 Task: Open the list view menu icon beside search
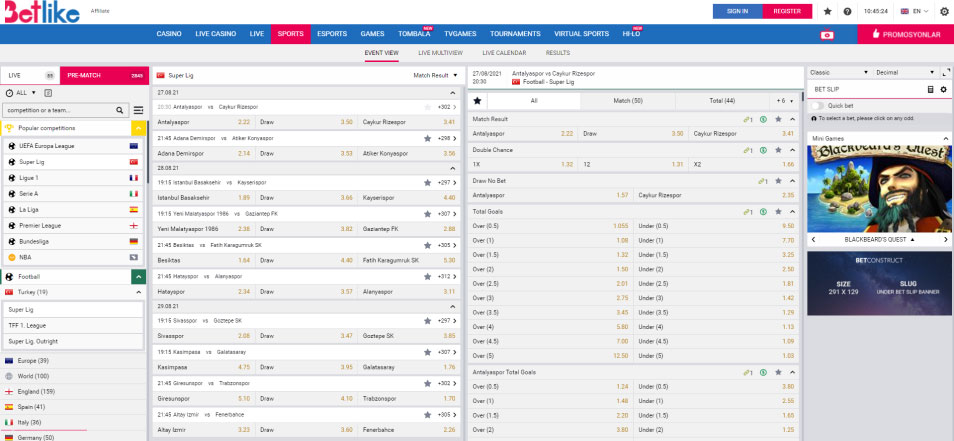point(139,111)
